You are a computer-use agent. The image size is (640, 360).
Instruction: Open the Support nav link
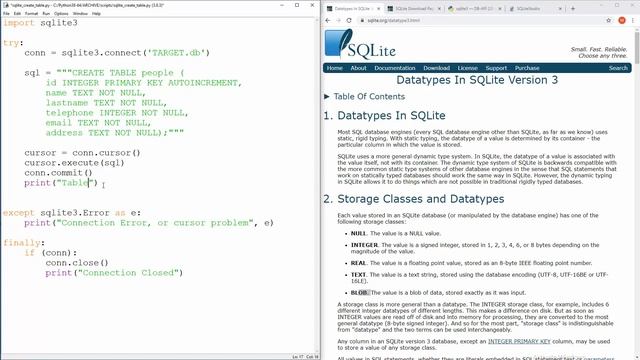coord(496,68)
